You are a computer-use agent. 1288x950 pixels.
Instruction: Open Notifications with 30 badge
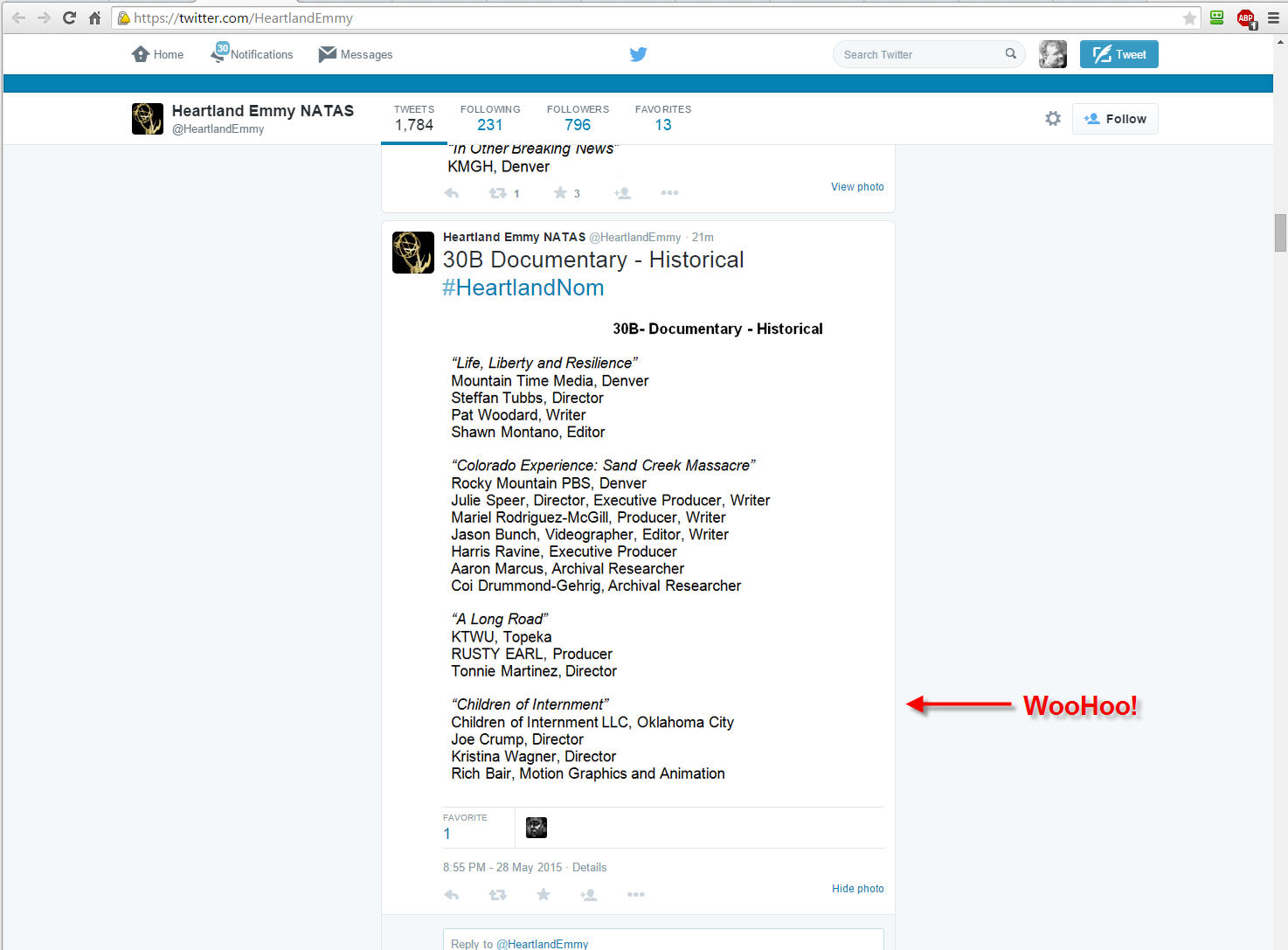click(252, 54)
